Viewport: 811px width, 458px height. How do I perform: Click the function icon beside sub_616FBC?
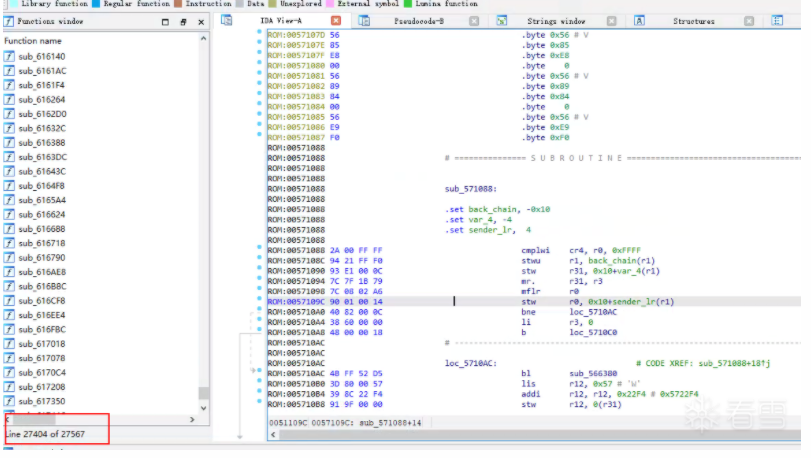(9, 330)
